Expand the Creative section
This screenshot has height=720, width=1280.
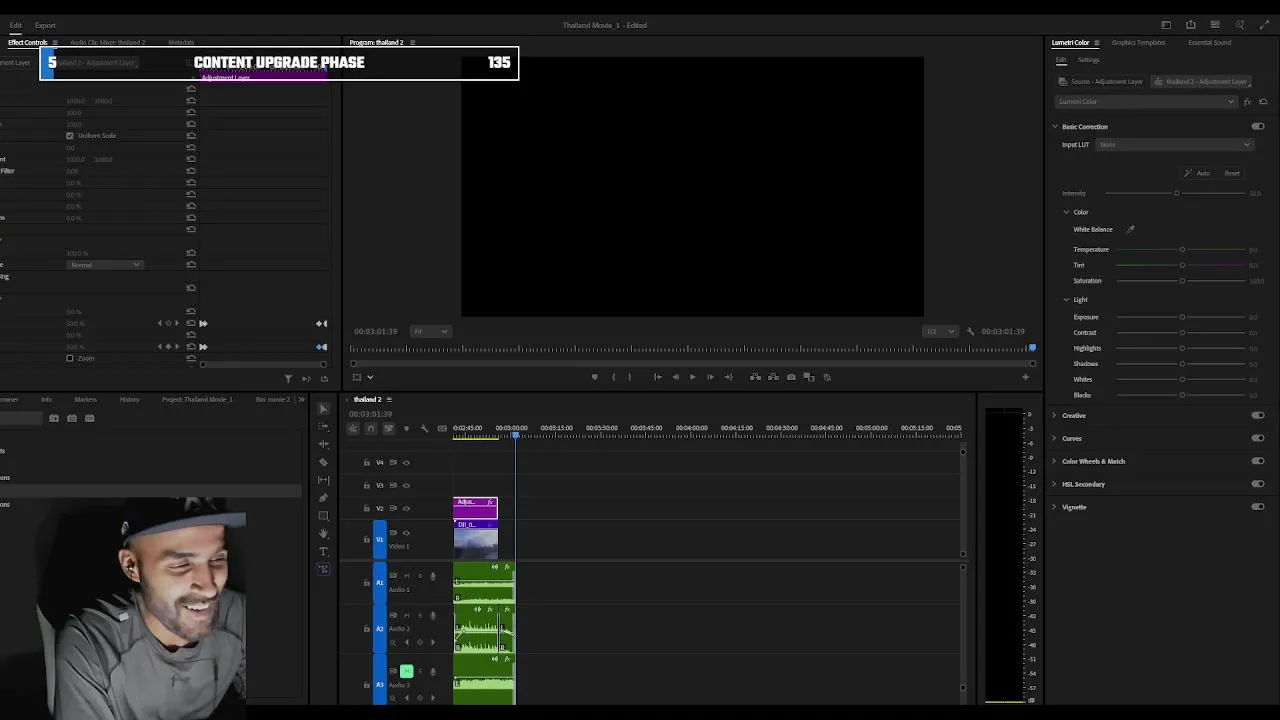pyautogui.click(x=1054, y=415)
